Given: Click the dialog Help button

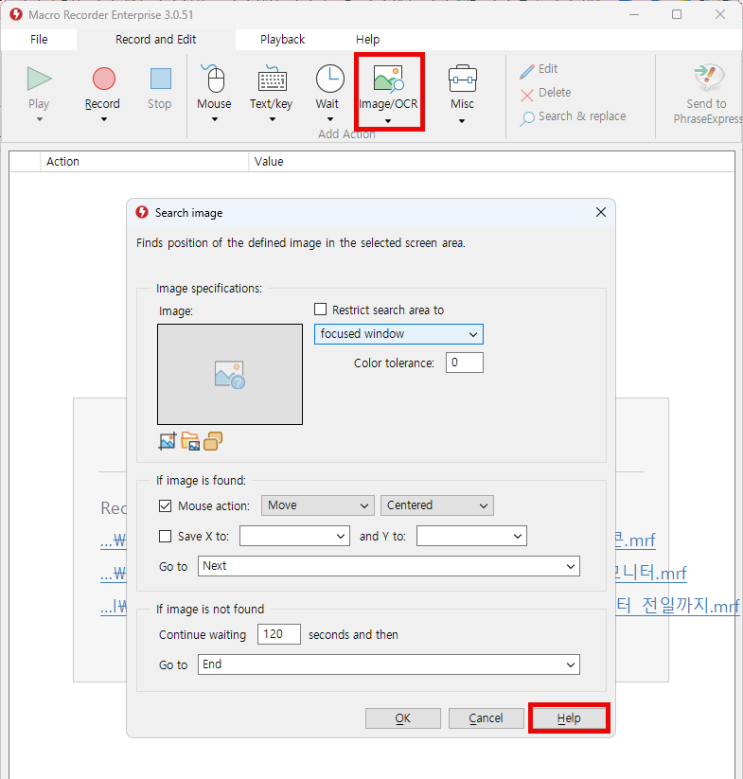Looking at the screenshot, I should coord(569,718).
